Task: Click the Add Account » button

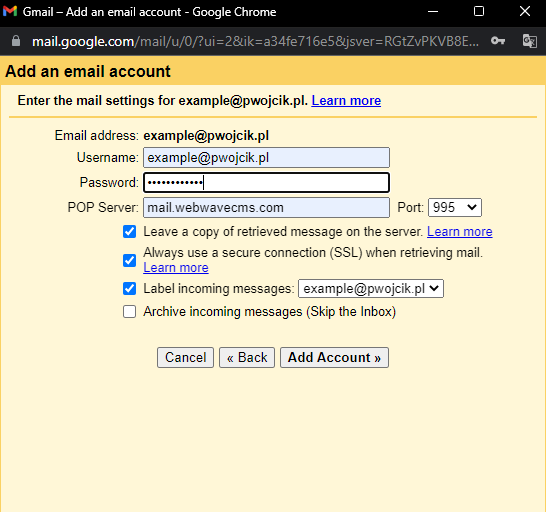Action: tap(334, 357)
